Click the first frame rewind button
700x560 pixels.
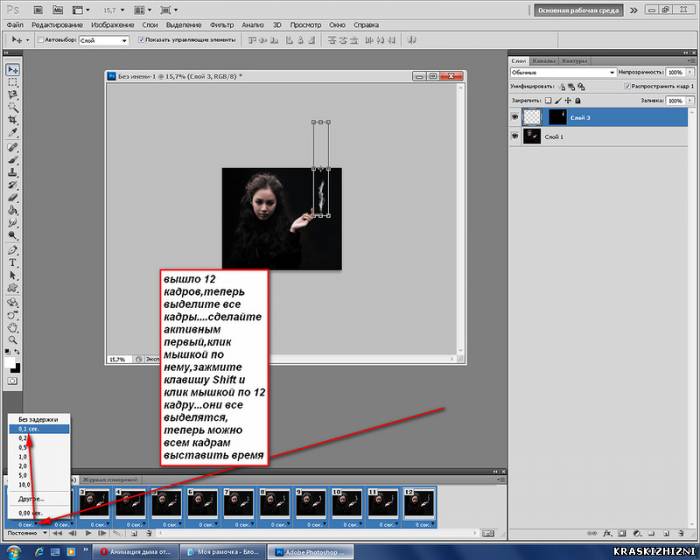[x=58, y=533]
